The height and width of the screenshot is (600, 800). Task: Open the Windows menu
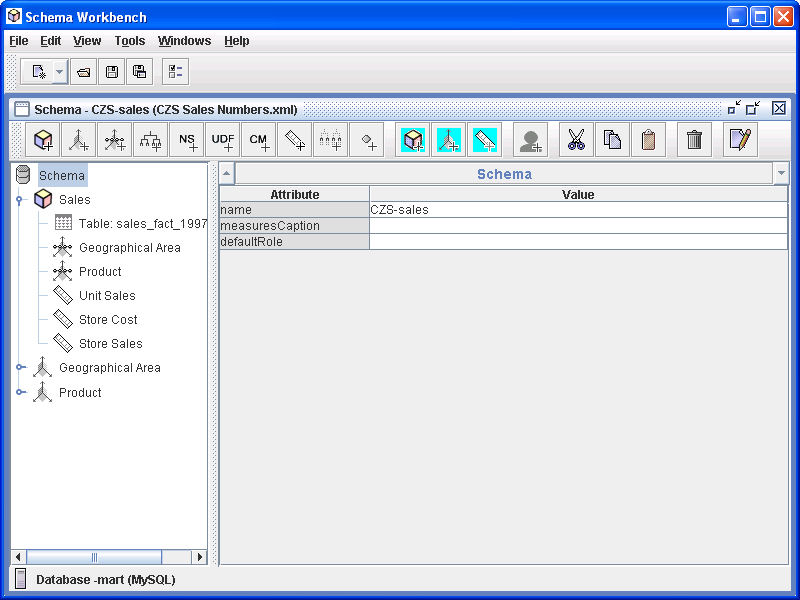point(184,41)
